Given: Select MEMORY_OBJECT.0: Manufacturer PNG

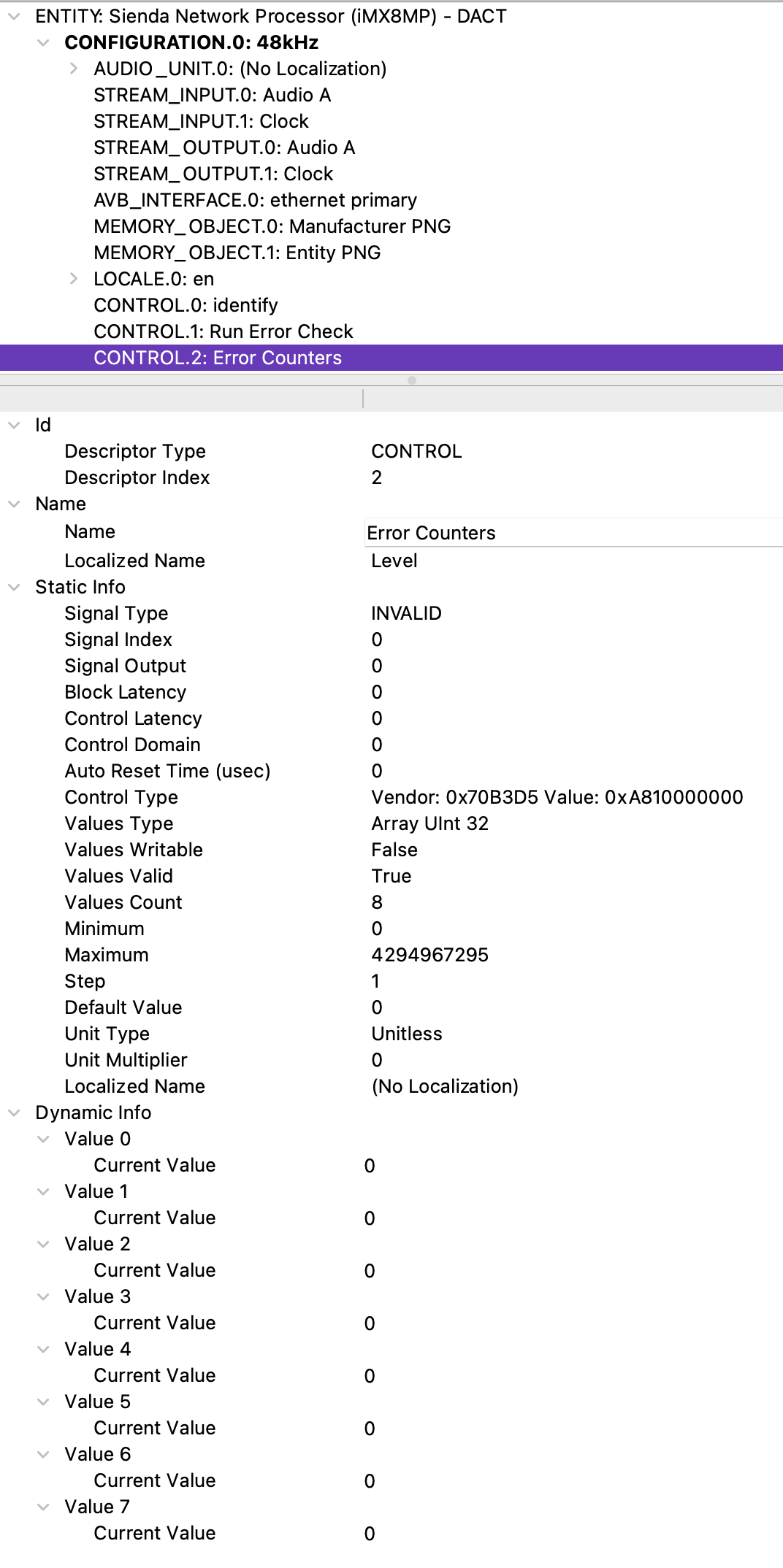Looking at the screenshot, I should coord(391,226).
